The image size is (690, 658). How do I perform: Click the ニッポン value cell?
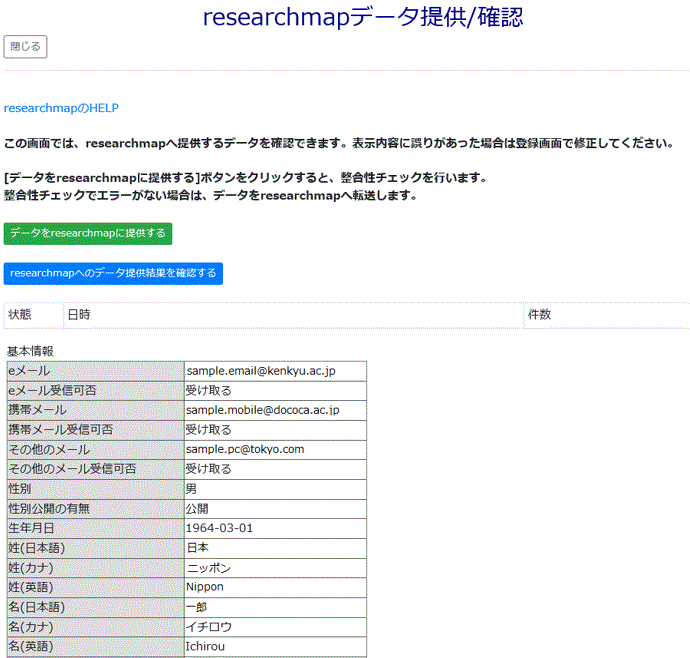(275, 568)
